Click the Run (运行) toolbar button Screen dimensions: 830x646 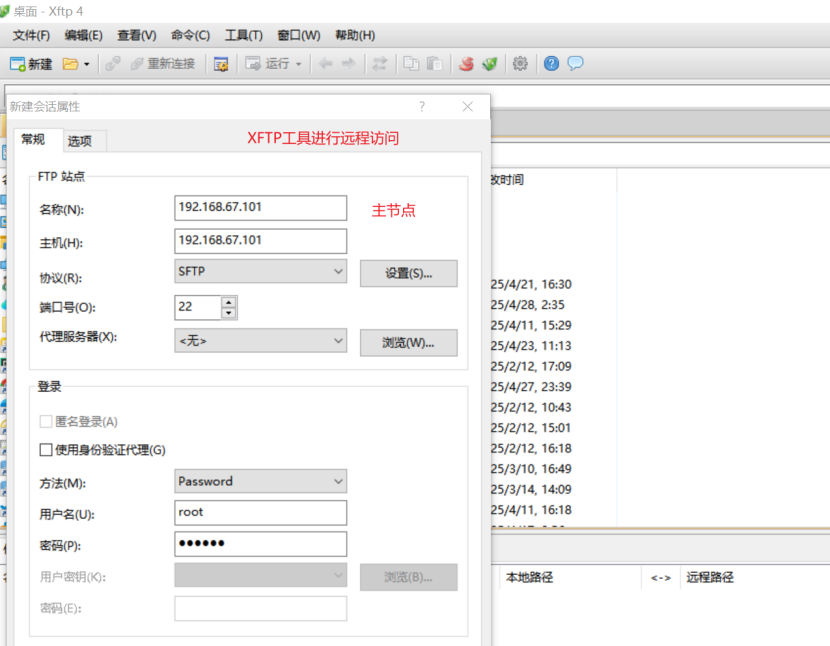coord(267,64)
